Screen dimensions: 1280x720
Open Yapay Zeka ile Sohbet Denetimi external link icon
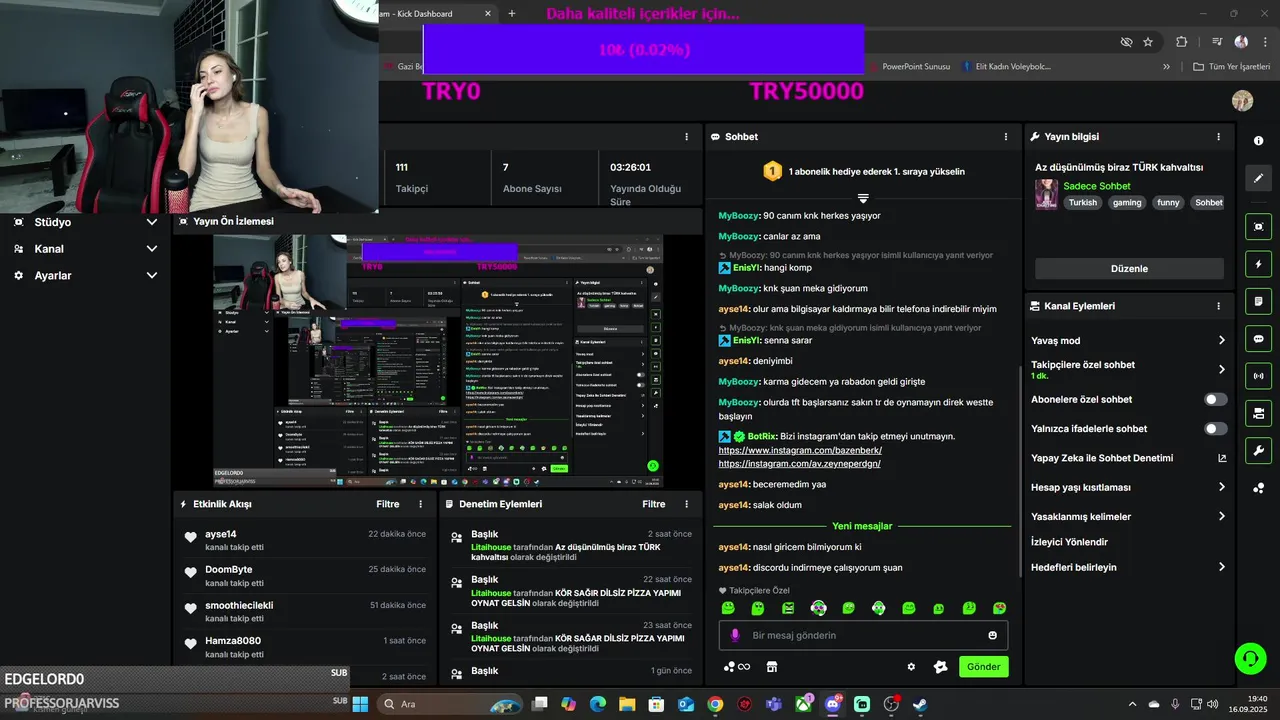pyautogui.click(x=1221, y=458)
